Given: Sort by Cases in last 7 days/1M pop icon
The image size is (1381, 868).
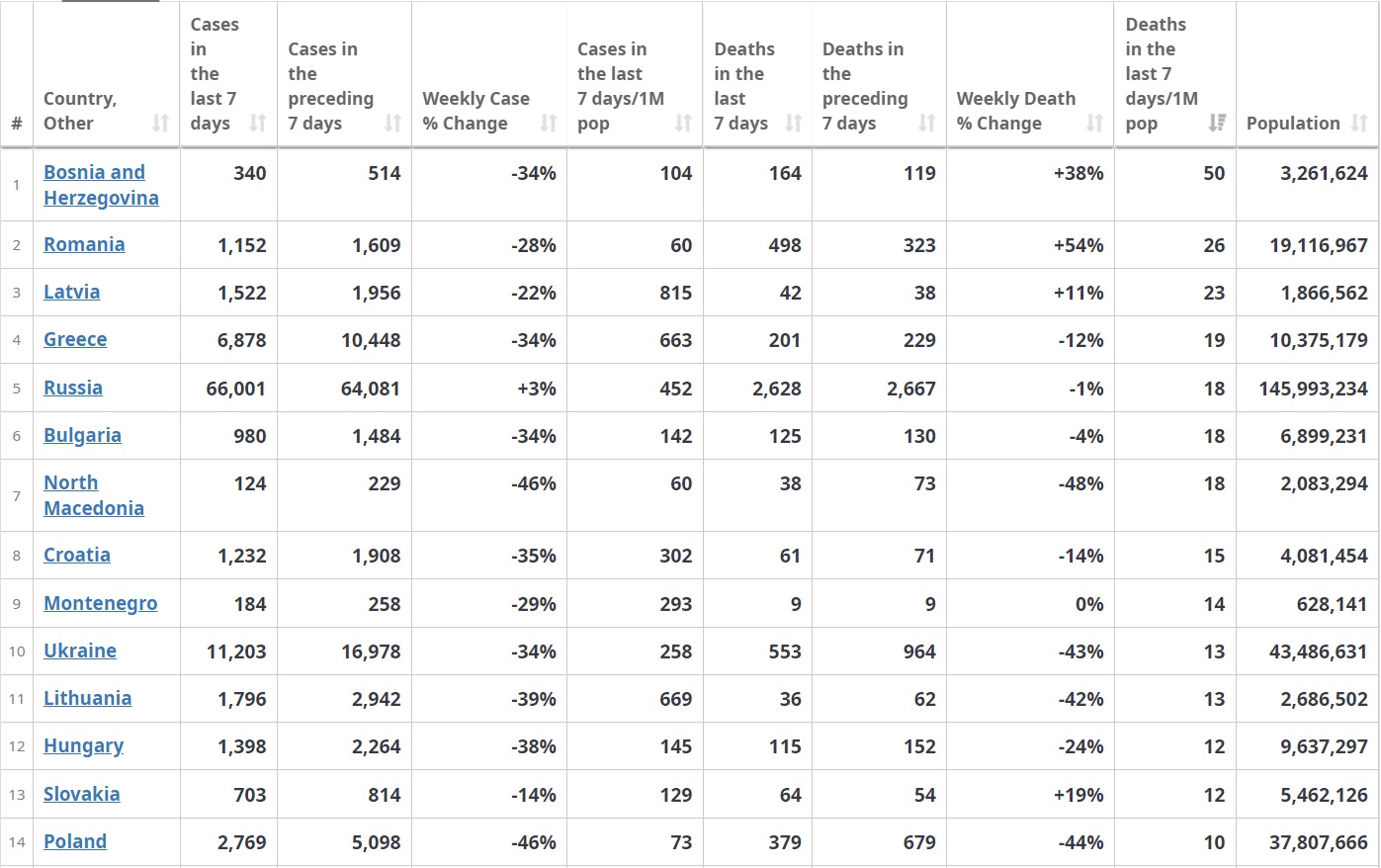Looking at the screenshot, I should [683, 124].
